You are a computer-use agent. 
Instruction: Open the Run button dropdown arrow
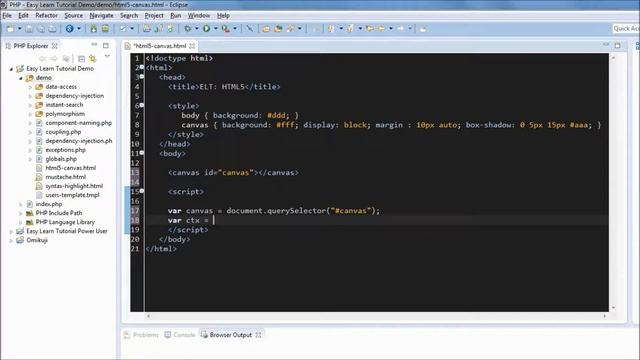coord(216,29)
